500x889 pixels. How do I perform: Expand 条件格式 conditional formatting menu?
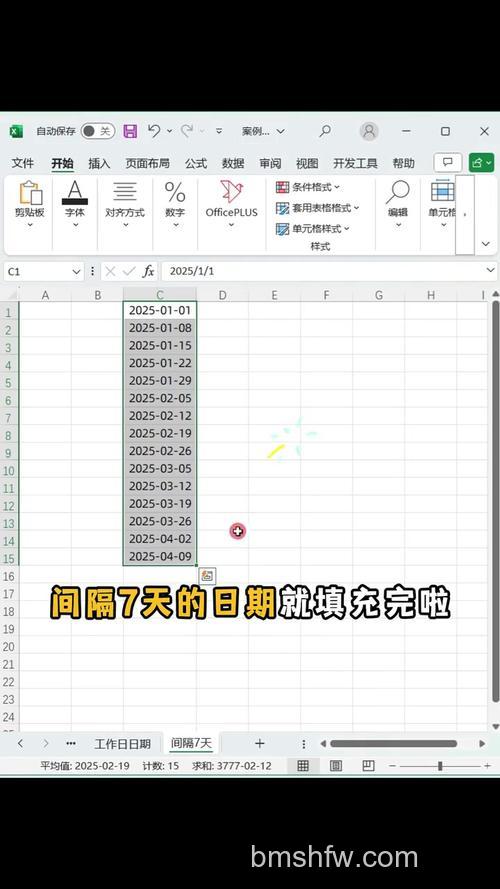[x=308, y=187]
